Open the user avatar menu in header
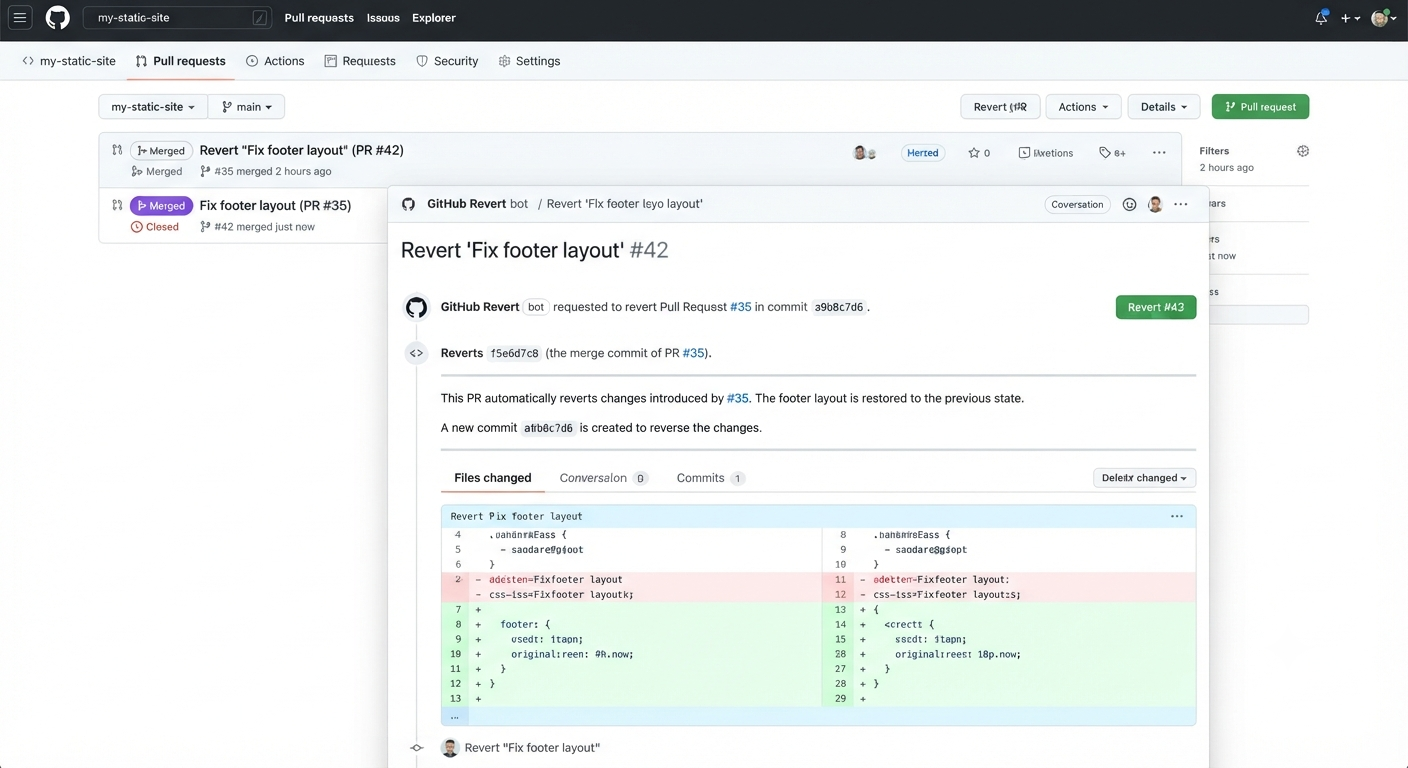Image resolution: width=1408 pixels, height=768 pixels. 1383,18
